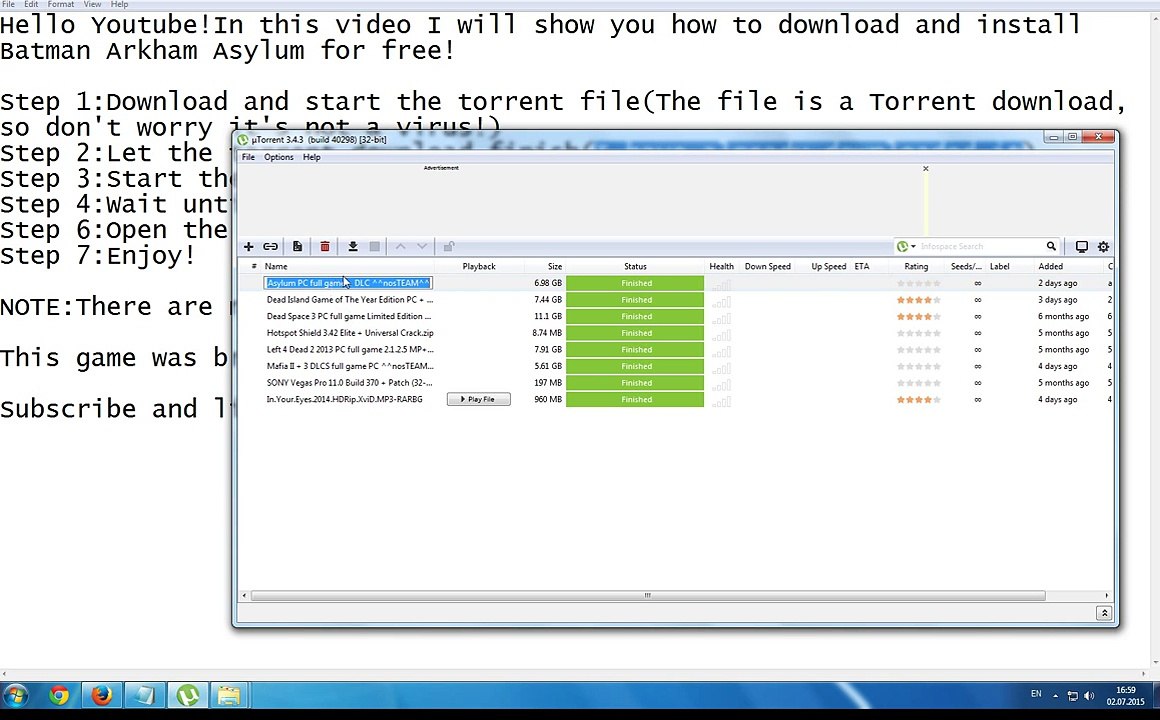The image size is (1160, 720).
Task: Switch to Notepad taskbar icon
Action: point(144,696)
